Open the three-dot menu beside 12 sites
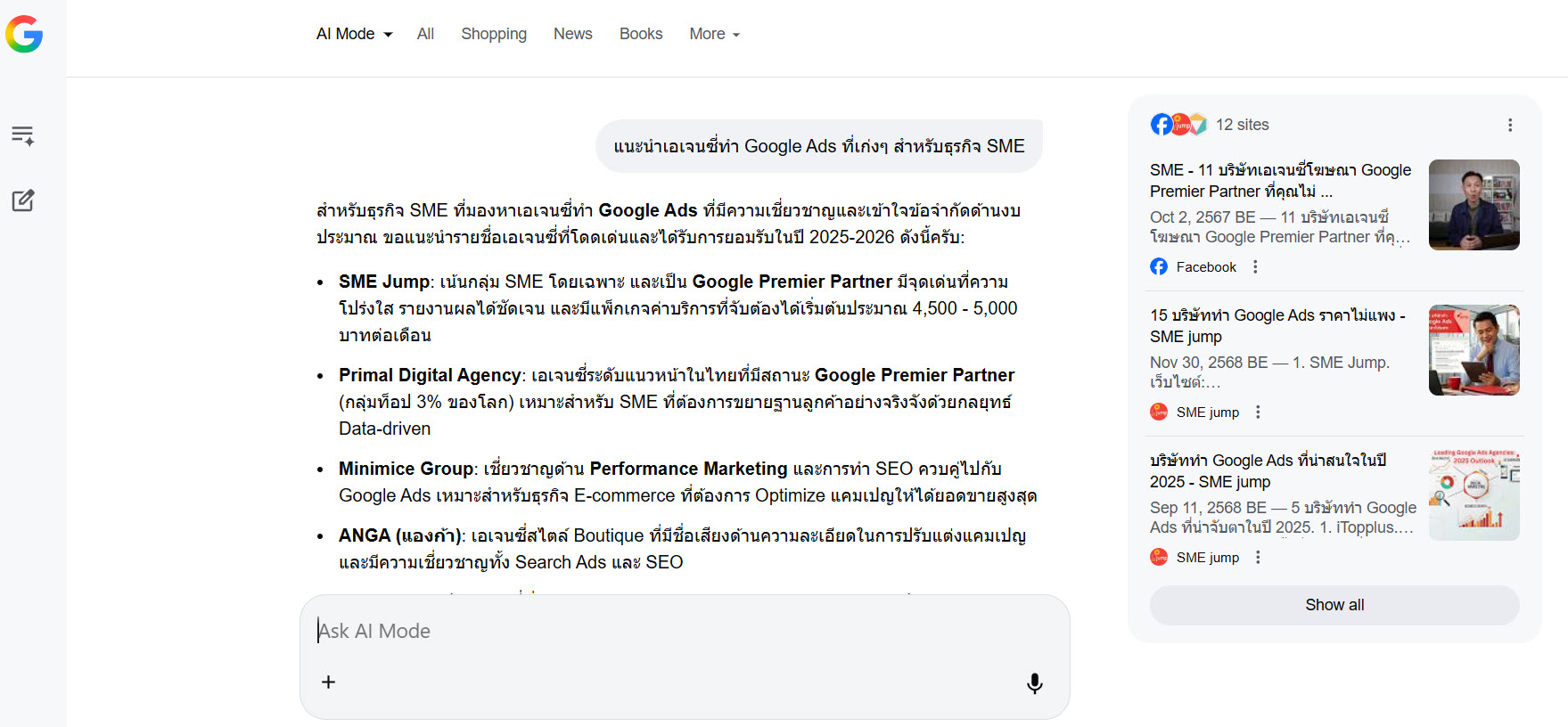Viewport: 1568px width, 727px height. point(1510,125)
